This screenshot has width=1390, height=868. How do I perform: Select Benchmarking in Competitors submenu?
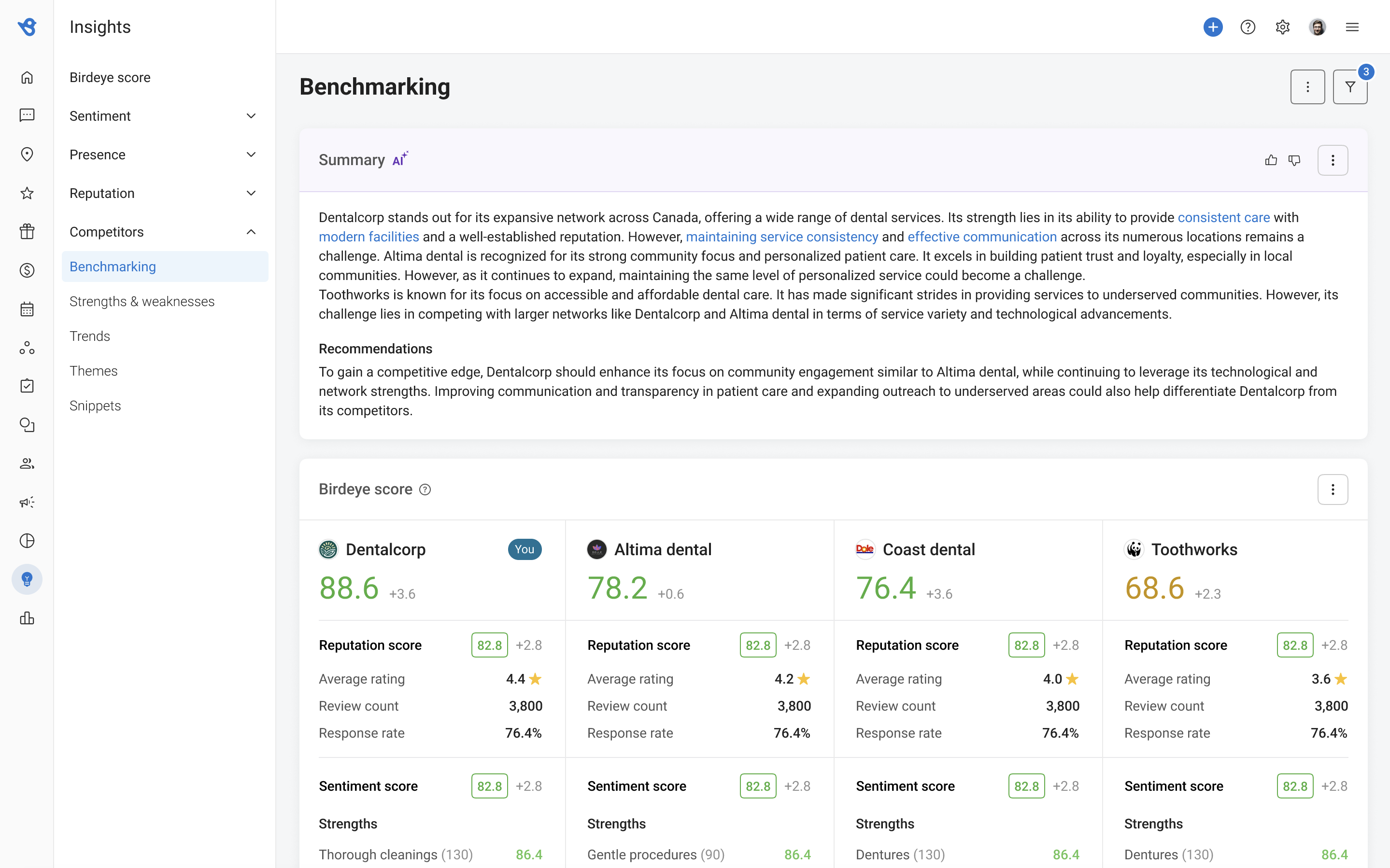point(165,266)
